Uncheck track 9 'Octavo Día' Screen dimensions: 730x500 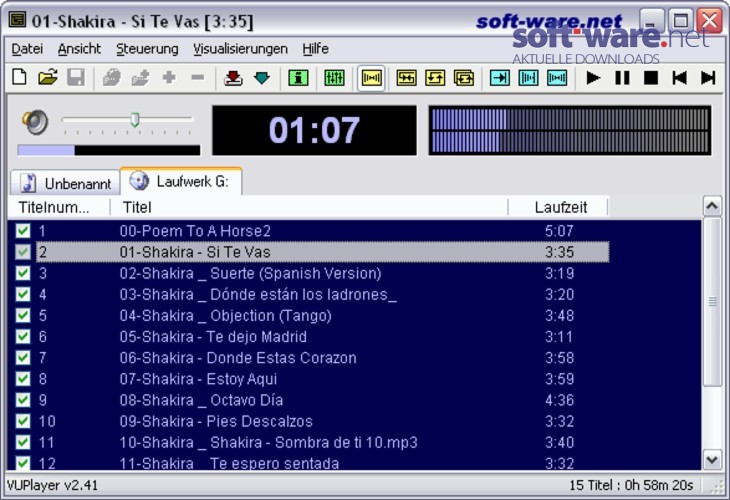(23, 400)
